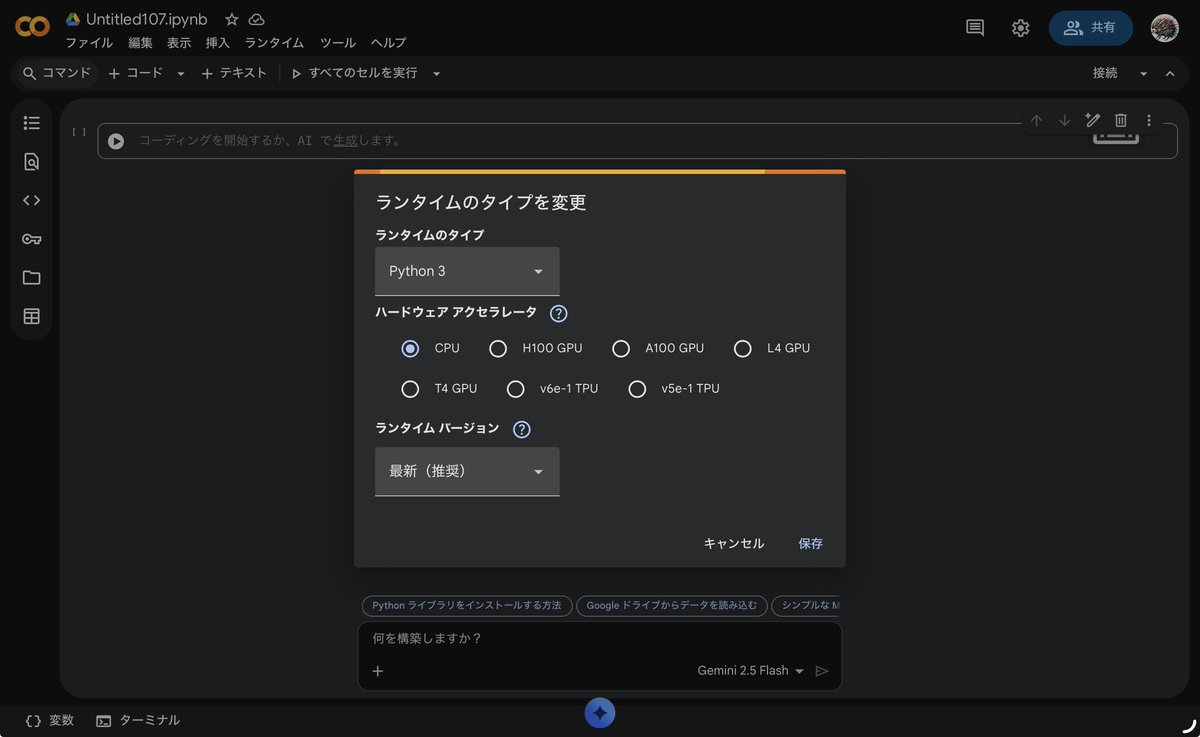Open the notebook search panel

[x=31, y=161]
